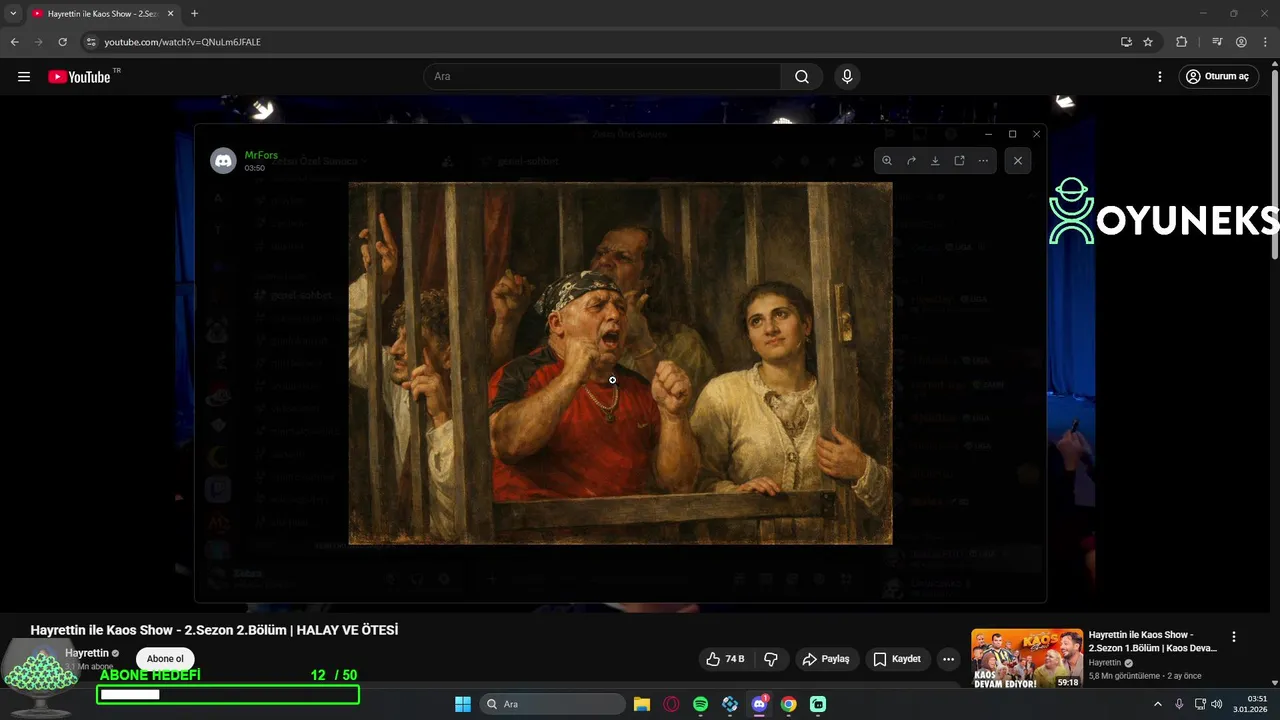
Task: Like the video (74 B)
Action: click(x=725, y=659)
